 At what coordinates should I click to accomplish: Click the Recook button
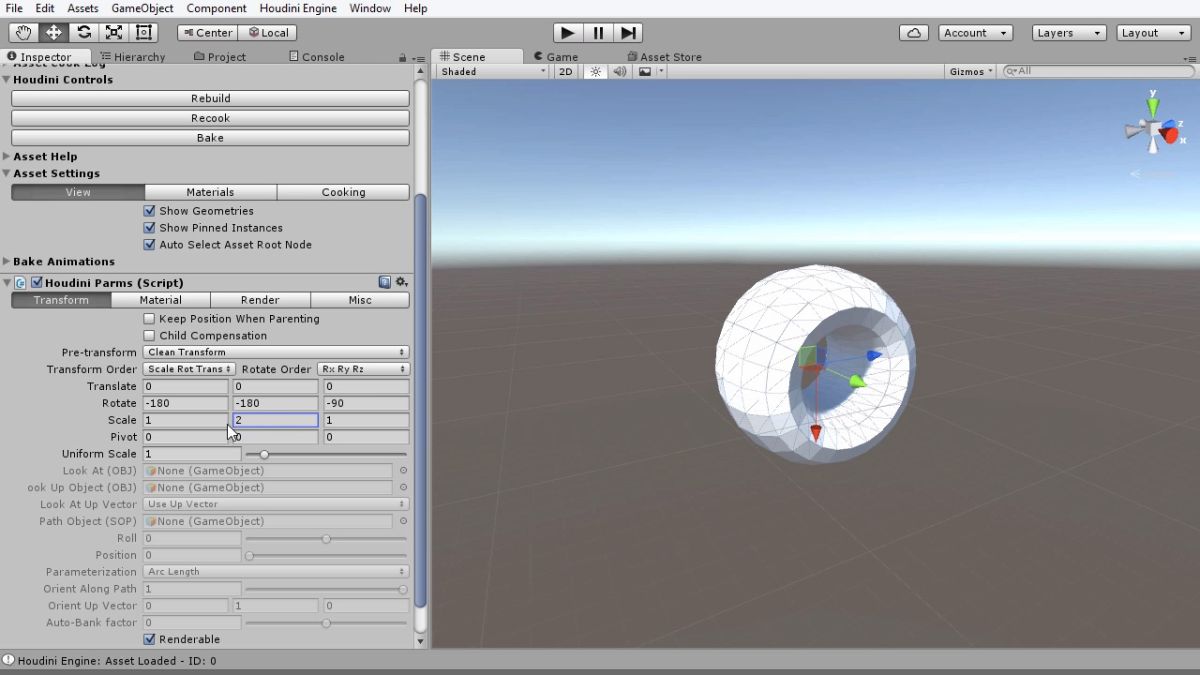210,118
